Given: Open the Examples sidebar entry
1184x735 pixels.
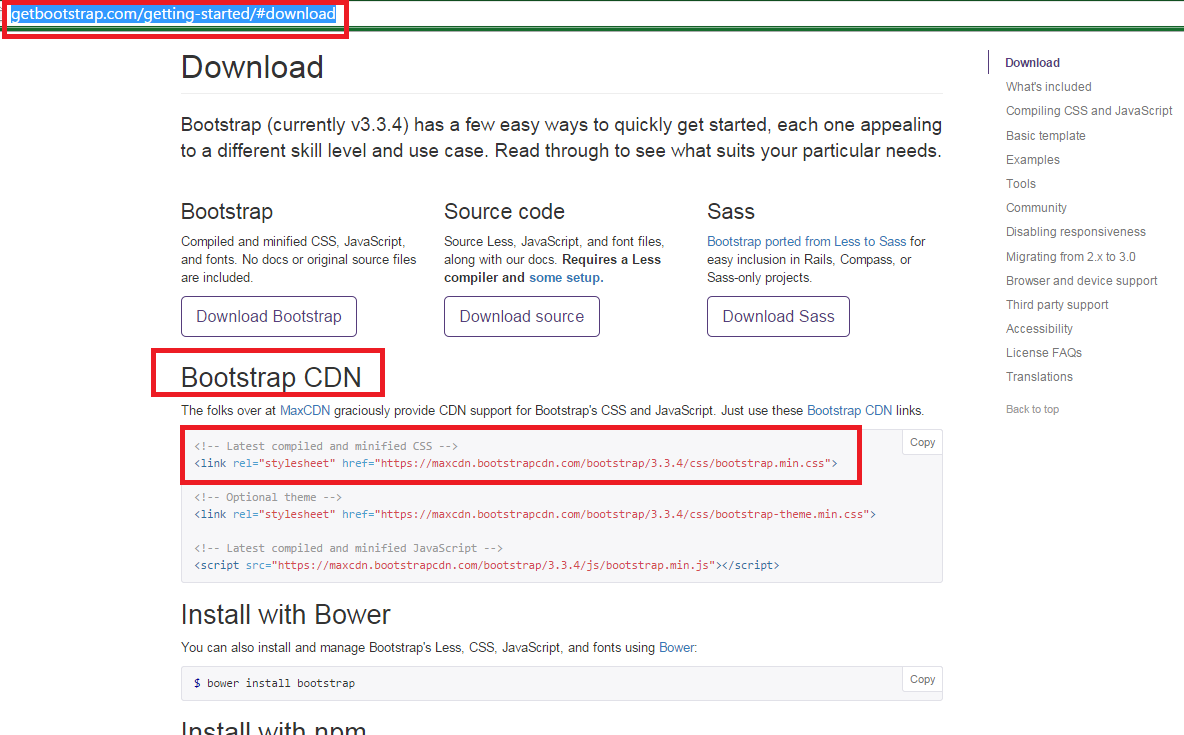Looking at the screenshot, I should pyautogui.click(x=1032, y=159).
